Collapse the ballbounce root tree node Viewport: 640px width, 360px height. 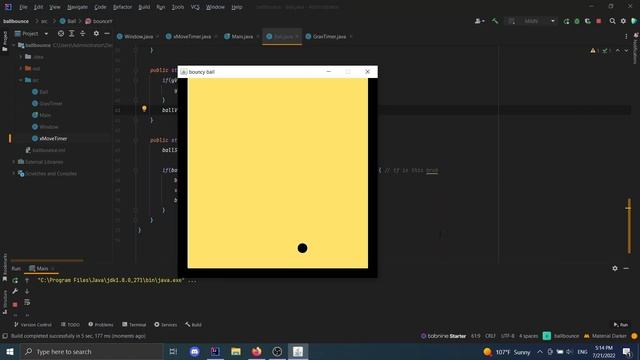[14, 45]
